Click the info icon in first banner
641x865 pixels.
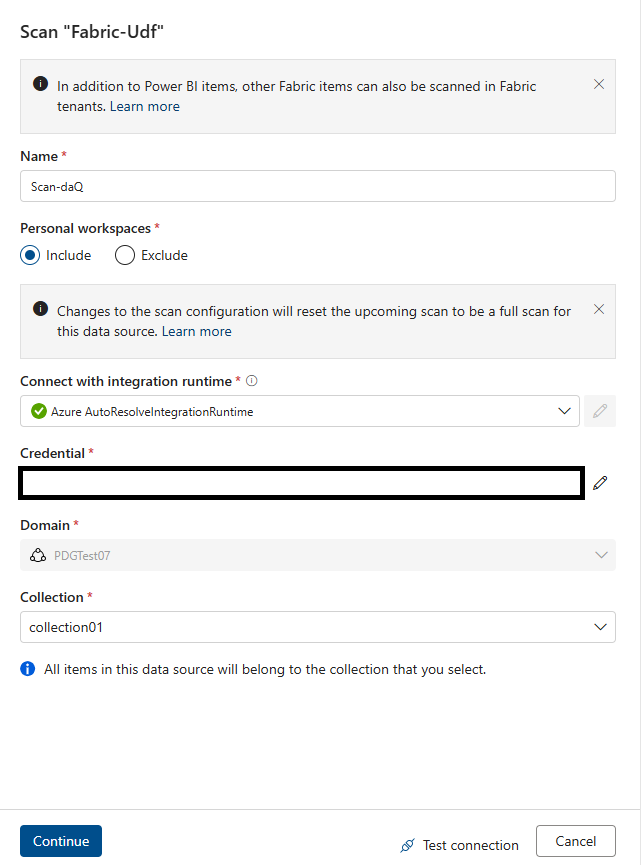pyautogui.click(x=40, y=84)
